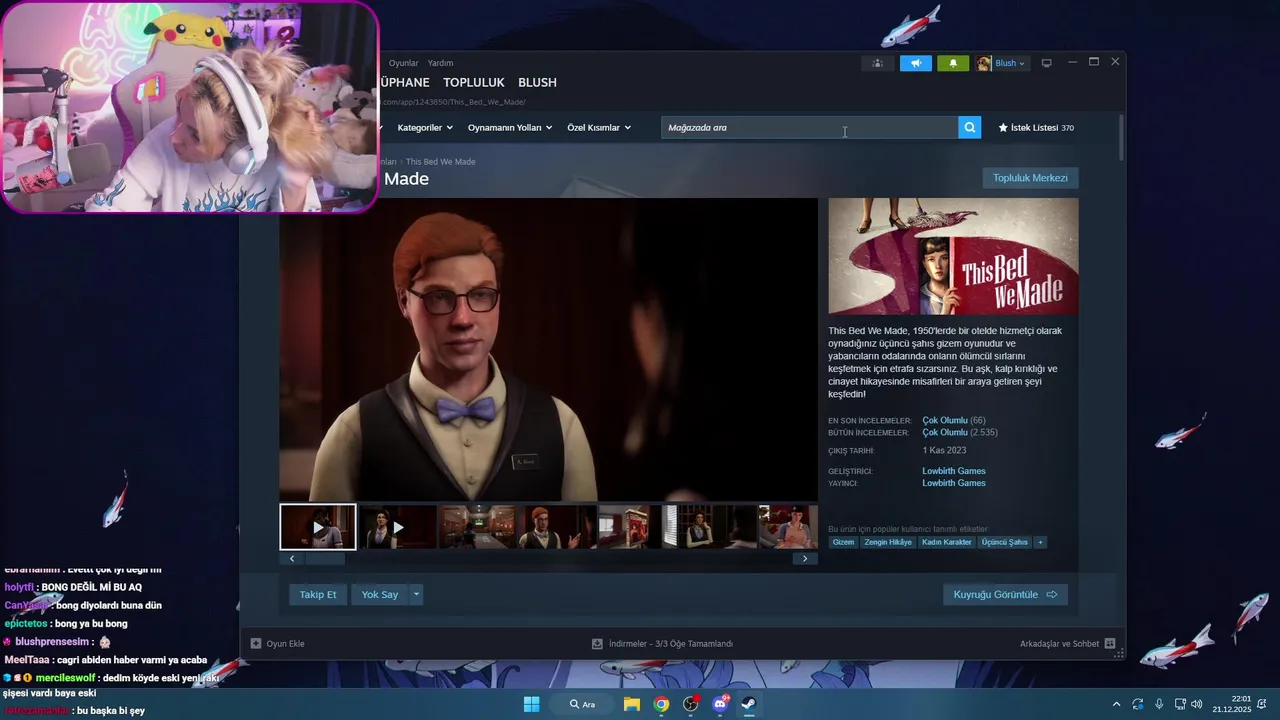This screenshot has height=720, width=1280.
Task: Click the sync tray icon
Action: pyautogui.click(x=1138, y=704)
